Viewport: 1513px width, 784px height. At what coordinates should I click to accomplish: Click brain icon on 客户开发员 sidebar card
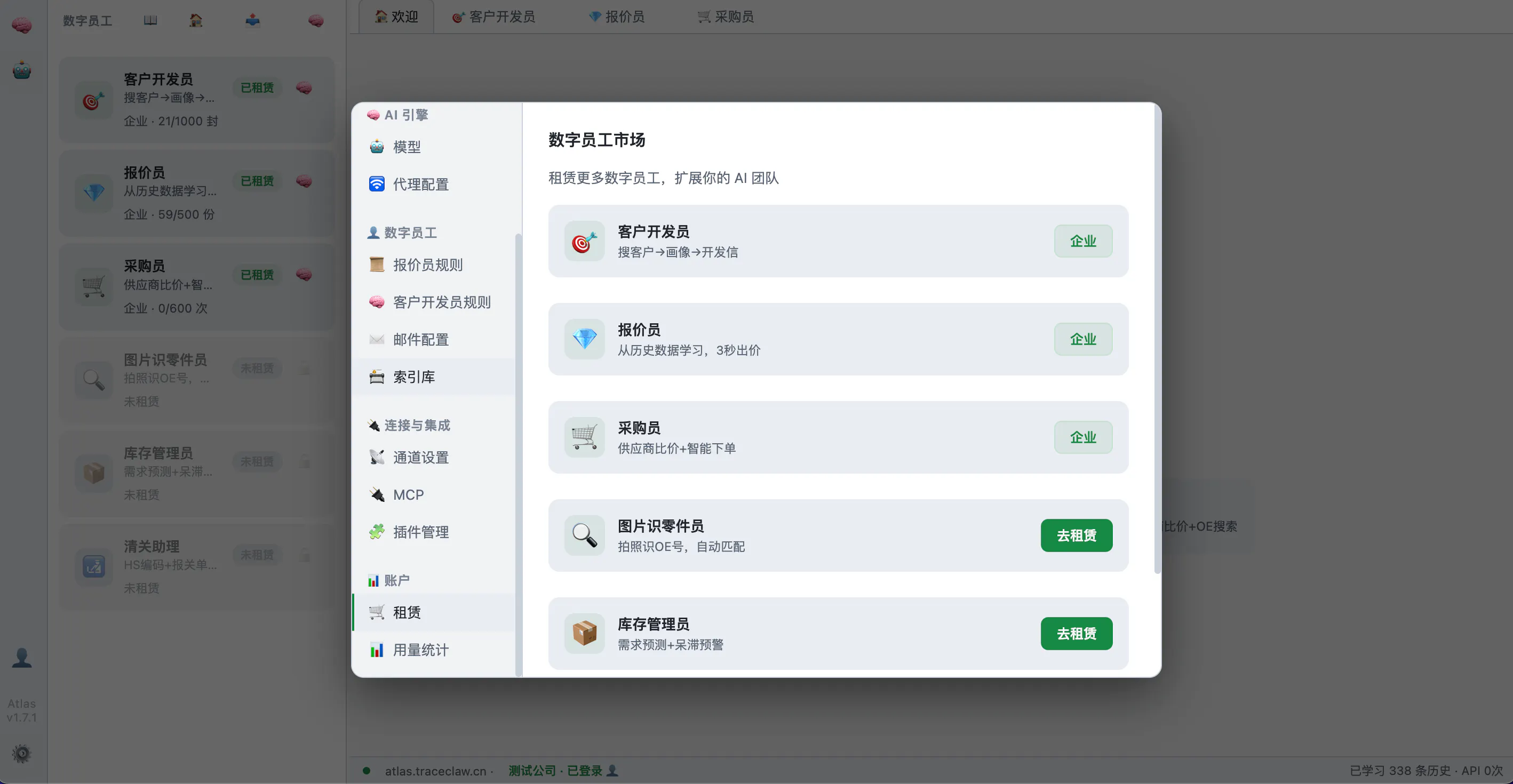(304, 87)
